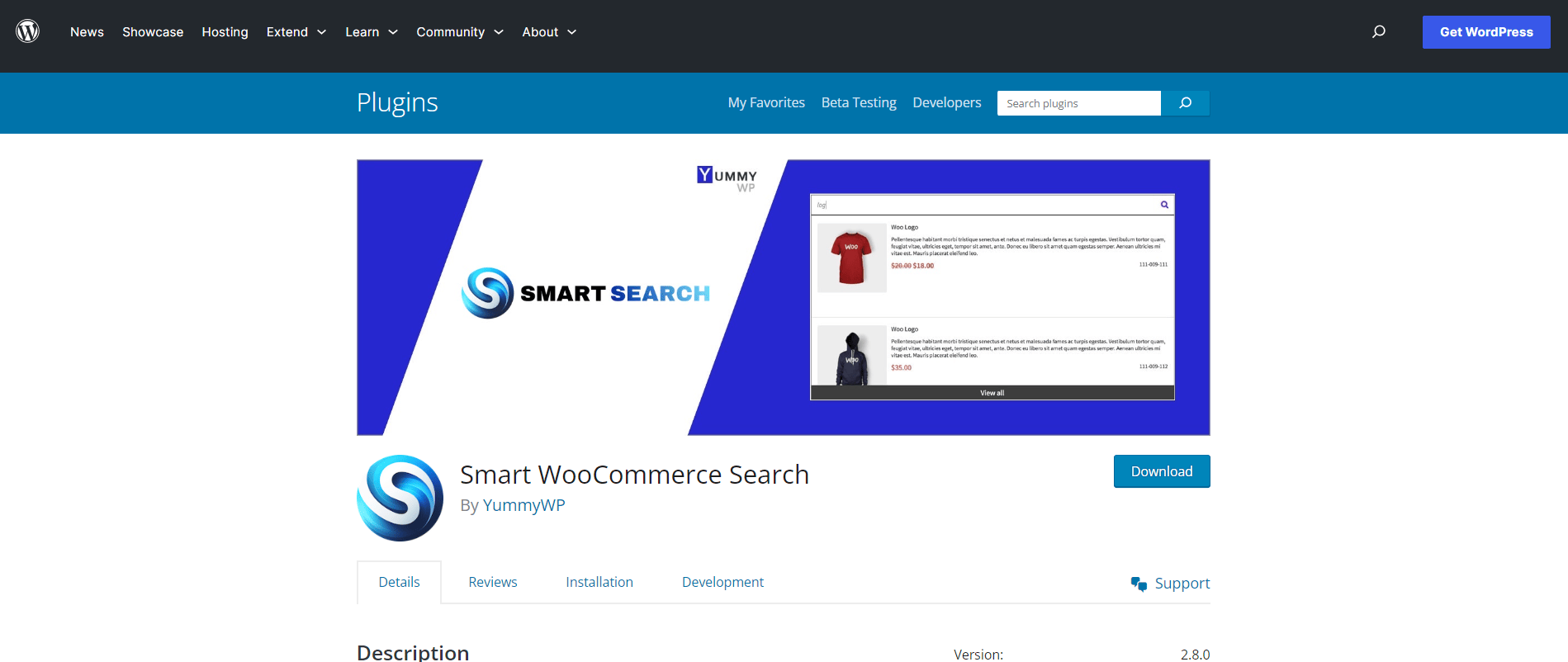Open the Community menu label

tap(450, 32)
